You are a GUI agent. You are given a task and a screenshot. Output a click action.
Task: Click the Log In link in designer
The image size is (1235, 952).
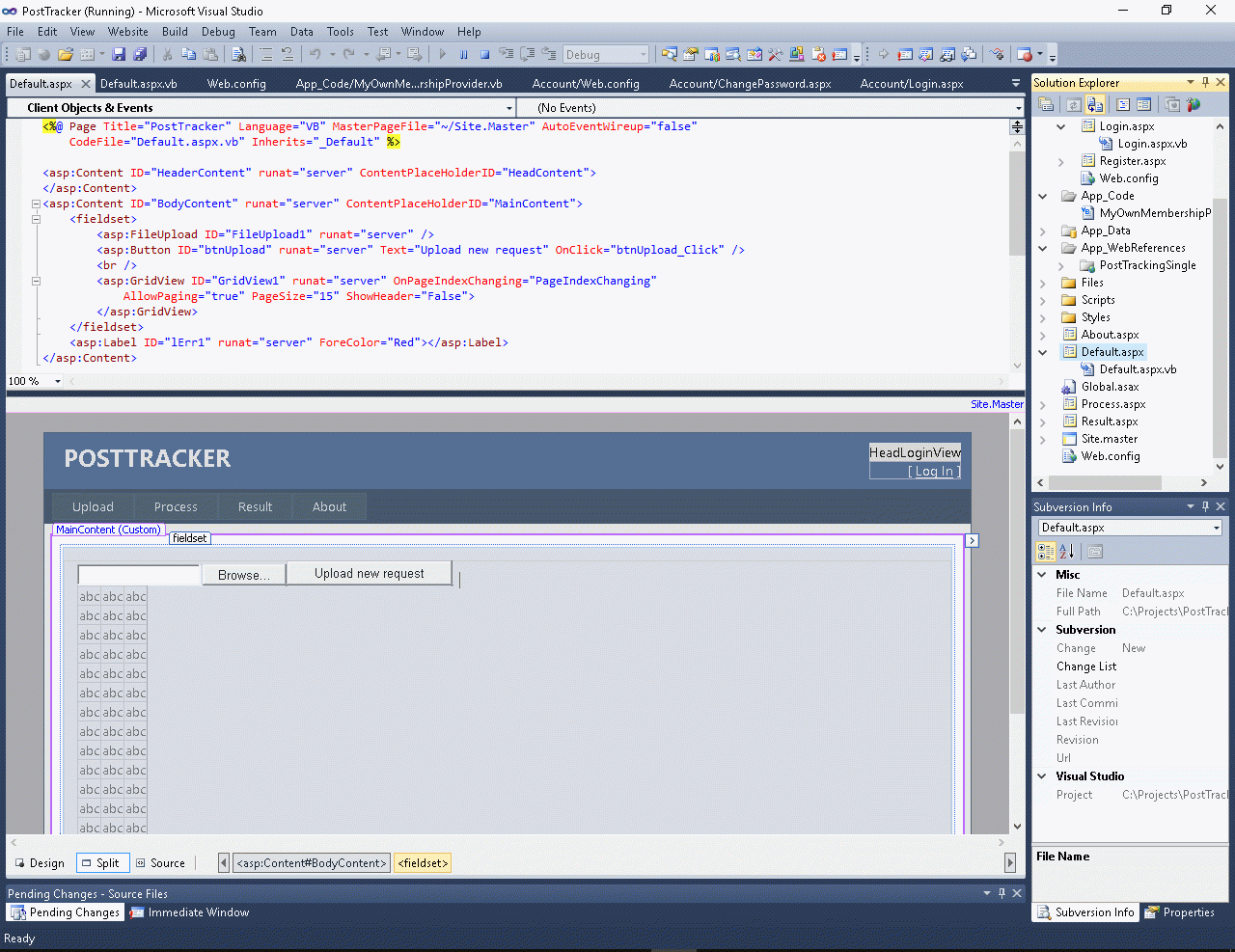(934, 472)
